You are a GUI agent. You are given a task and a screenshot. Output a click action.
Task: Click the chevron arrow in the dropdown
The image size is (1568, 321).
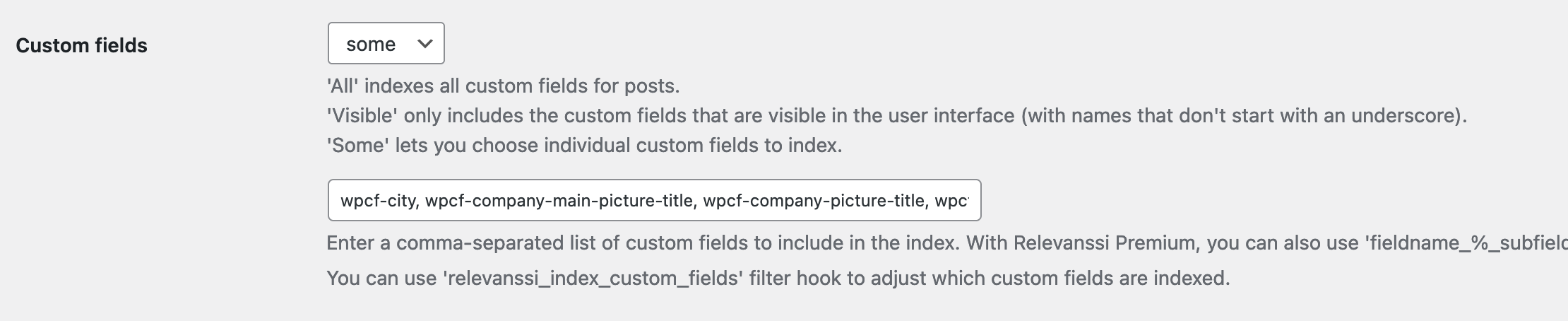pos(424,44)
